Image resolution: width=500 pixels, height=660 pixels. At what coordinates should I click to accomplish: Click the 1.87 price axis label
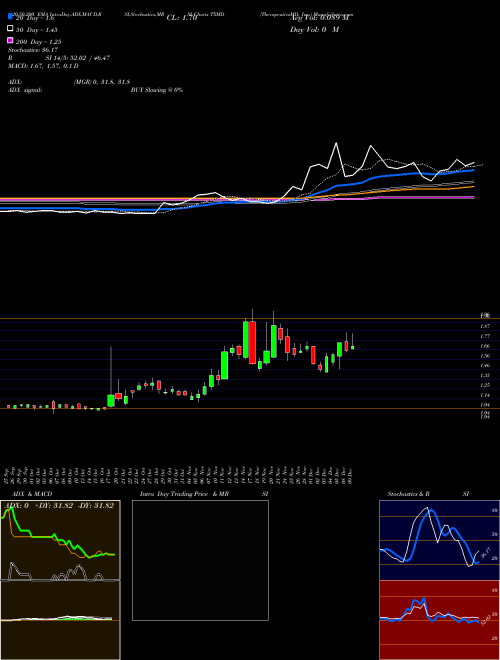[x=485, y=326]
